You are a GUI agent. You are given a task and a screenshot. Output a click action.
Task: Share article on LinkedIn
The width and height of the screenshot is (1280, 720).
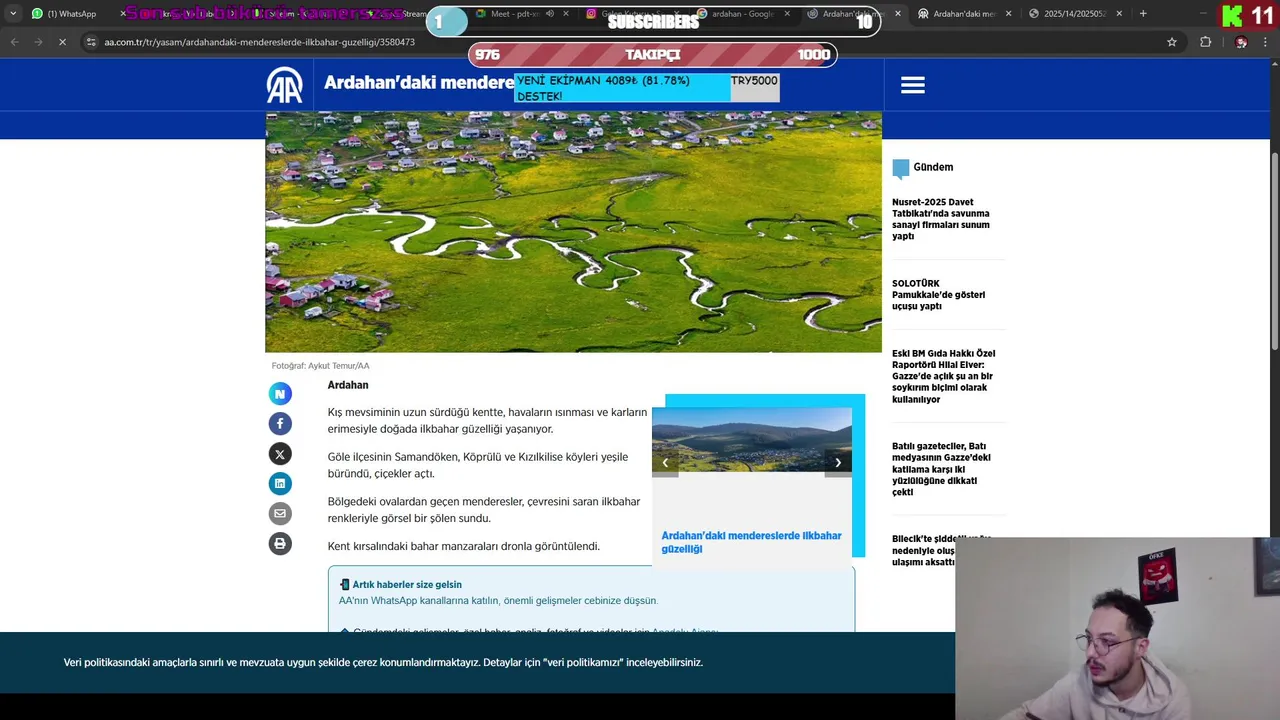280,484
